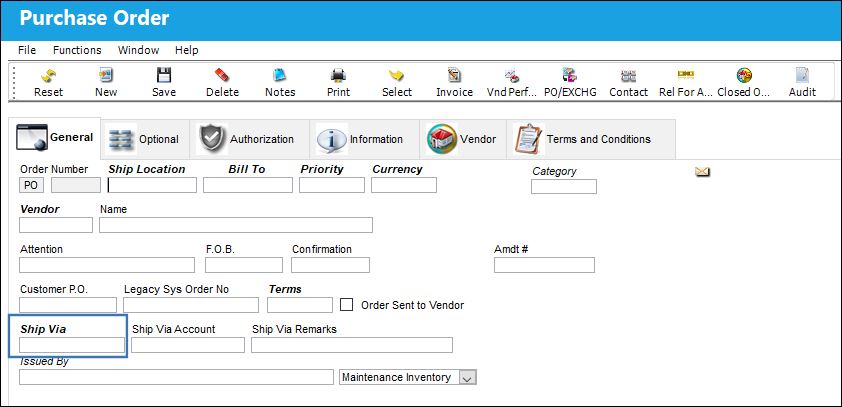842x407 pixels.
Task: Click the PO order type button
Action: pyautogui.click(x=32, y=185)
